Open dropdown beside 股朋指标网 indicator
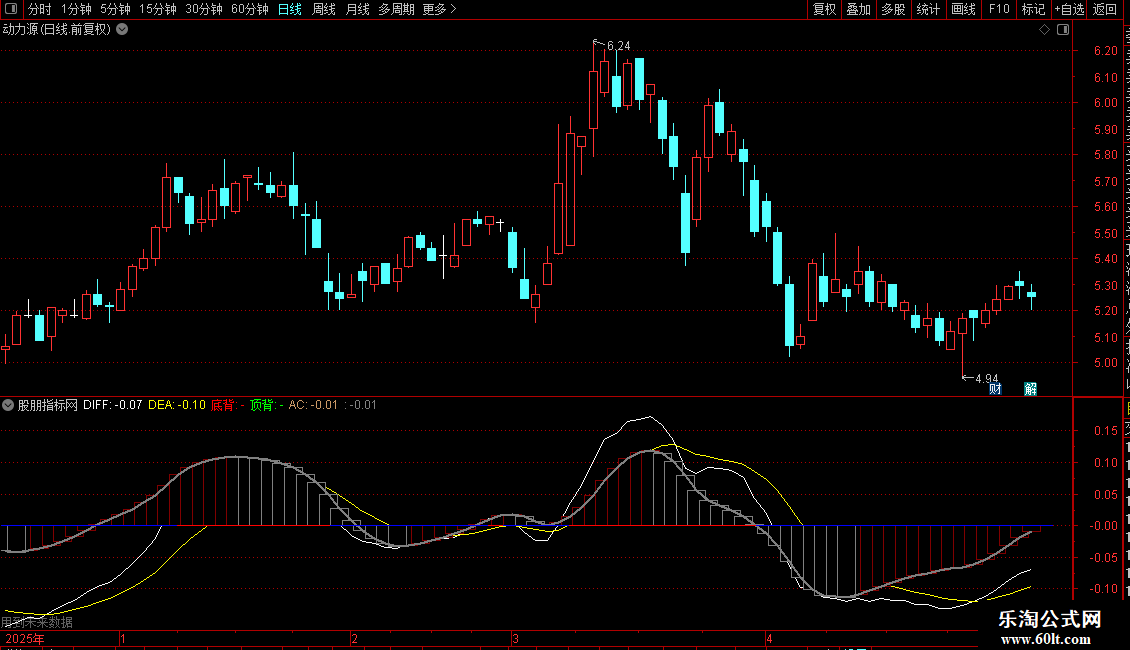The width and height of the screenshot is (1130, 650). pyautogui.click(x=8, y=405)
